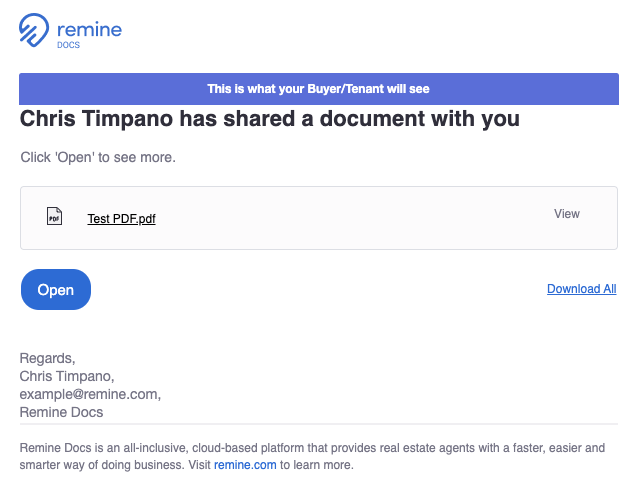Click the Regards signature line
The image size is (642, 489).
(x=47, y=358)
